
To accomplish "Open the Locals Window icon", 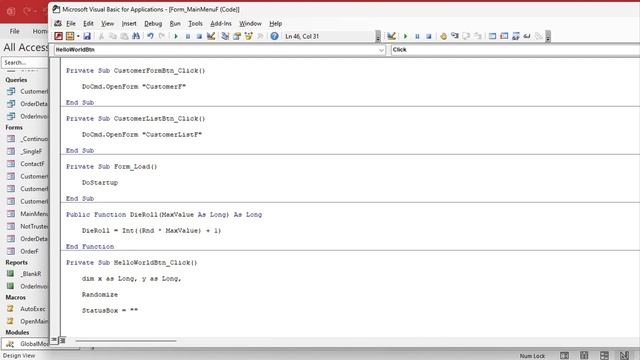I will click(493, 36).
